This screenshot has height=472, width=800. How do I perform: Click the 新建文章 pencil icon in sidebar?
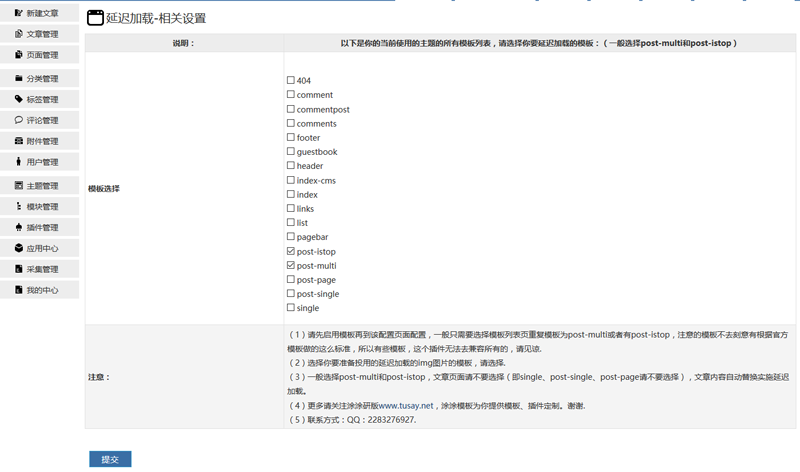pos(19,13)
